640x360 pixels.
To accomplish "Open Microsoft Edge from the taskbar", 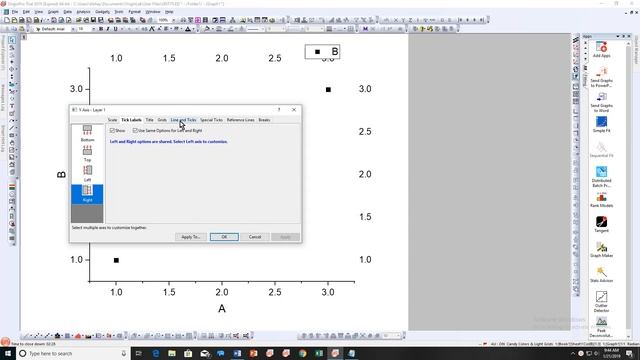I will pos(156,353).
